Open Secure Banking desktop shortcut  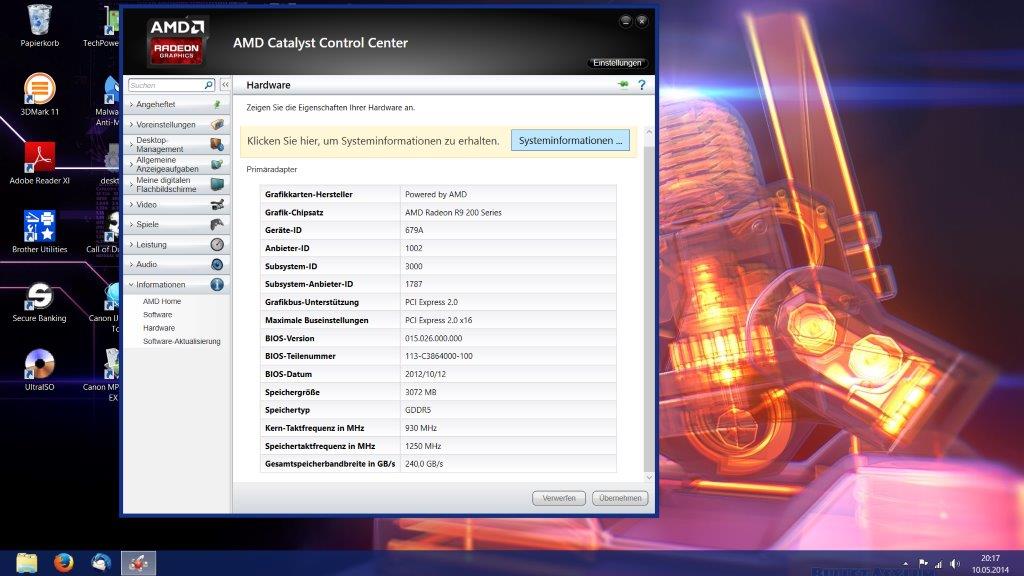(39, 301)
